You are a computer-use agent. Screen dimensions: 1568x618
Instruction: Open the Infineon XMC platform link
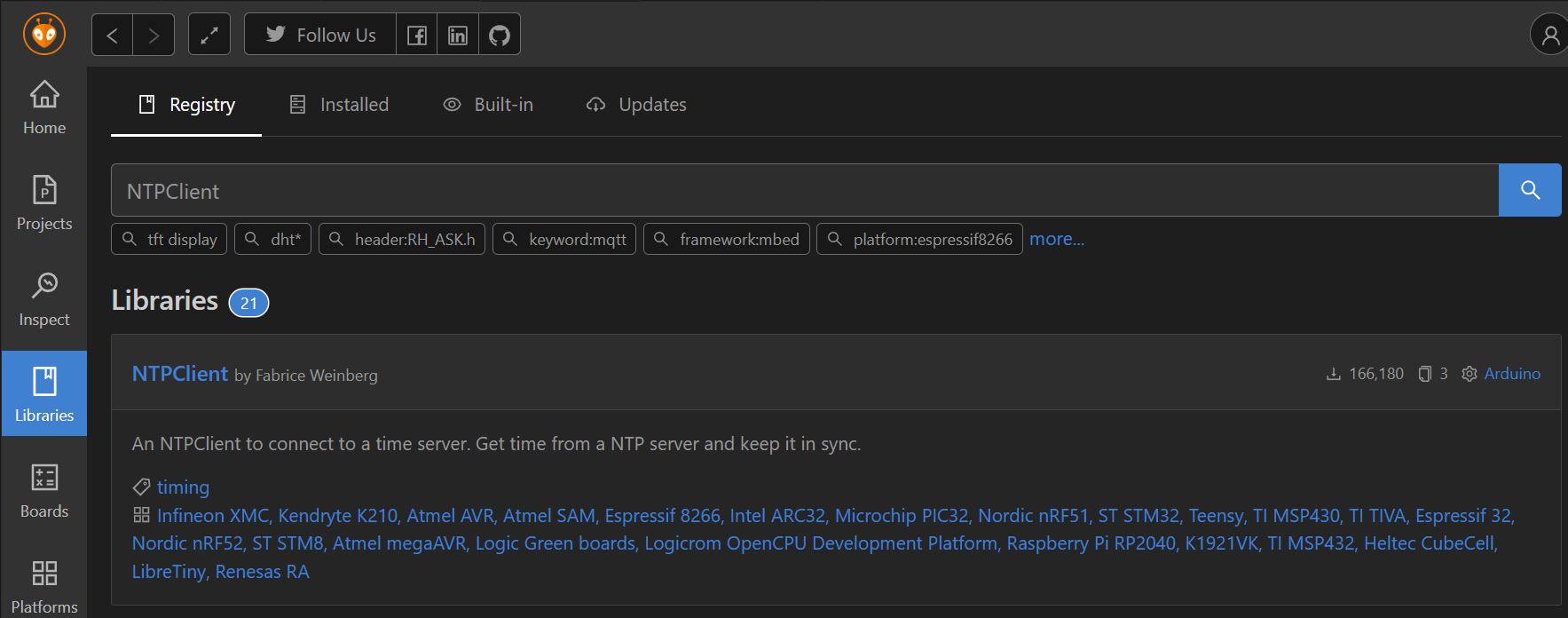pos(213,516)
